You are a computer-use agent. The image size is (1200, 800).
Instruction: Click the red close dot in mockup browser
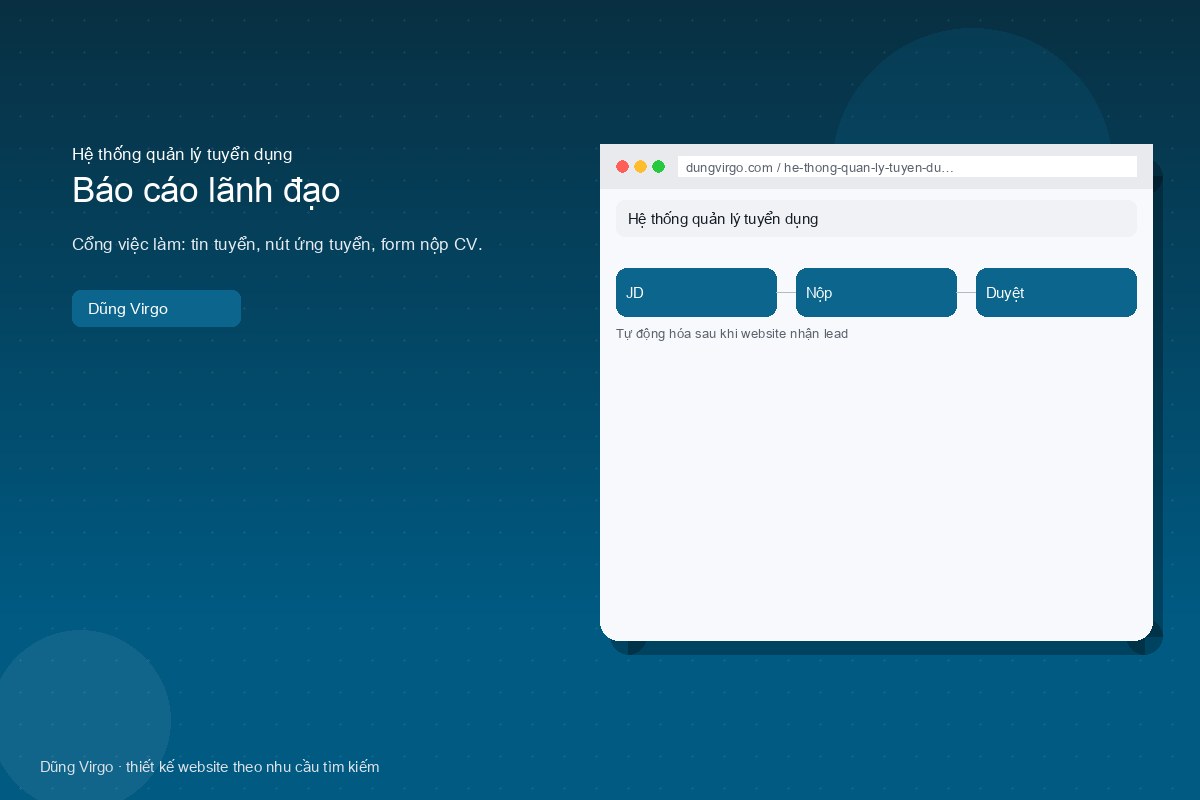(x=622, y=167)
